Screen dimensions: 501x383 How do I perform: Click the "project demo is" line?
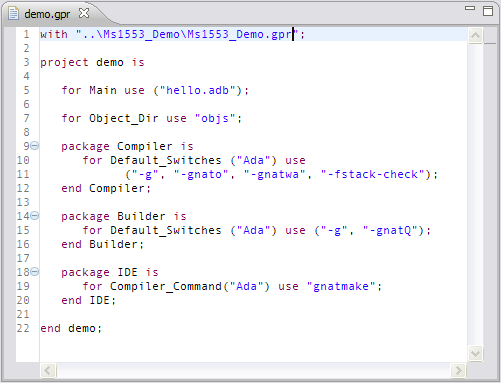(92, 63)
